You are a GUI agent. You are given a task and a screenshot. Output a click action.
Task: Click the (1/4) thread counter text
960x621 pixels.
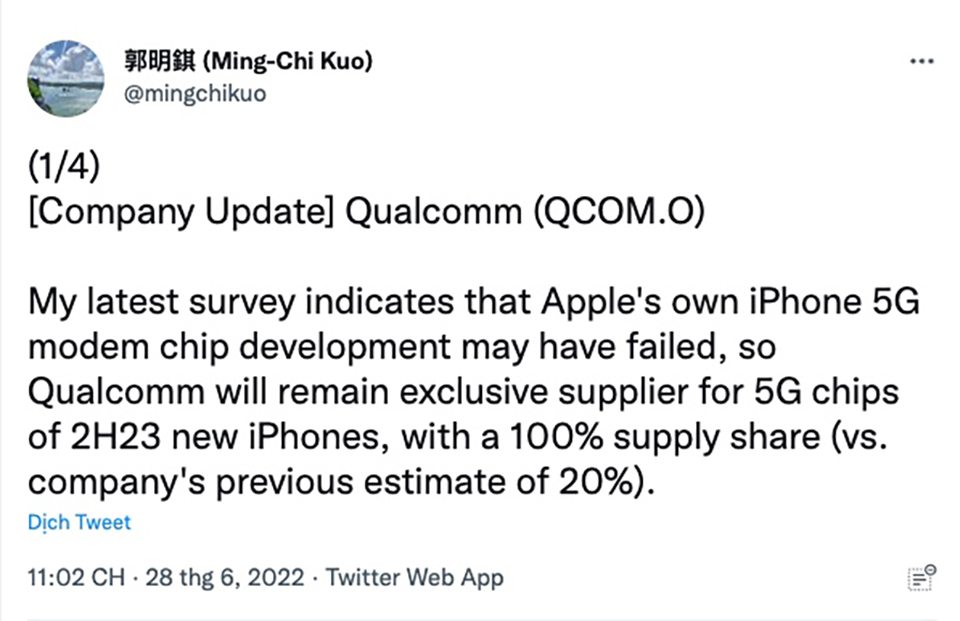click(64, 167)
